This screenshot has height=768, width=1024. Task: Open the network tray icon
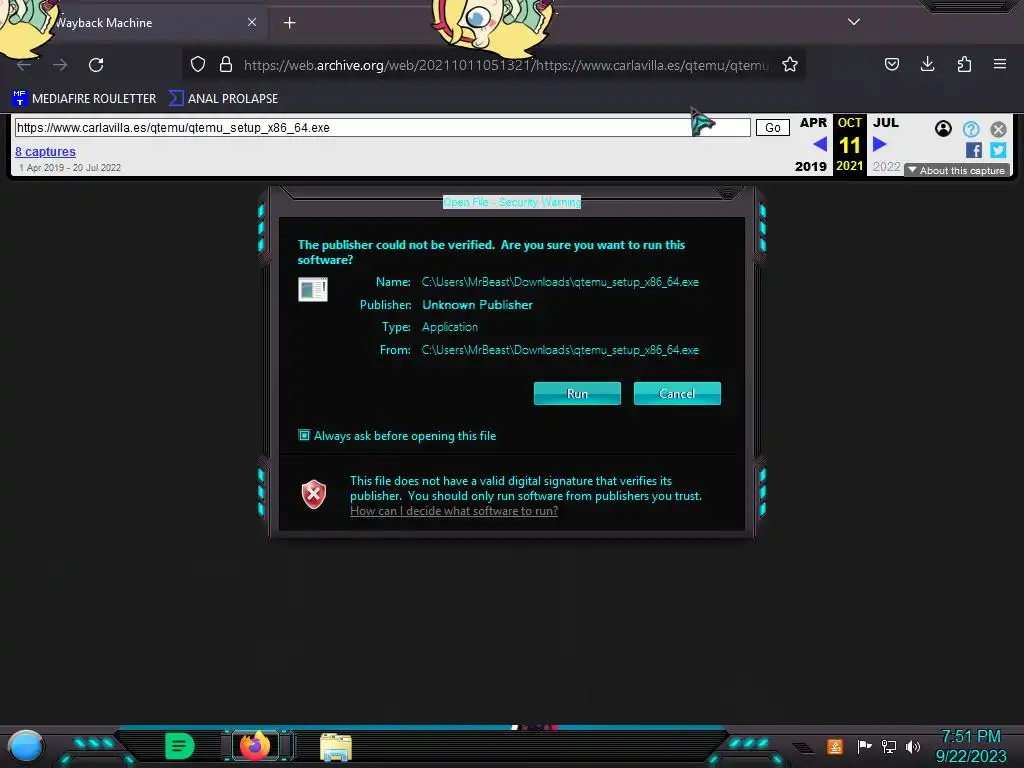tap(889, 746)
